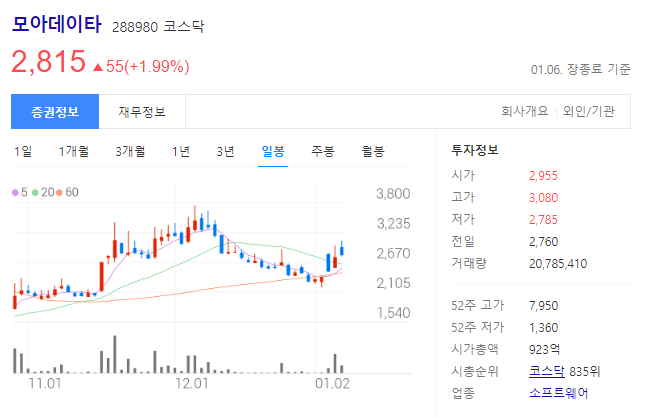Click the 전일 value 2,760
656x417 pixels.
[543, 242]
